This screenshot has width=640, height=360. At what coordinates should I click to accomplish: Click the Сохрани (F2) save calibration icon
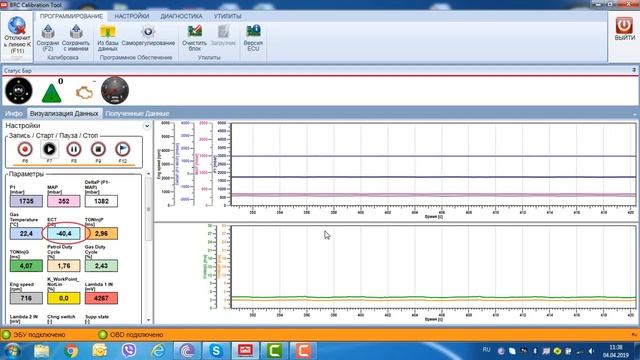[48, 31]
